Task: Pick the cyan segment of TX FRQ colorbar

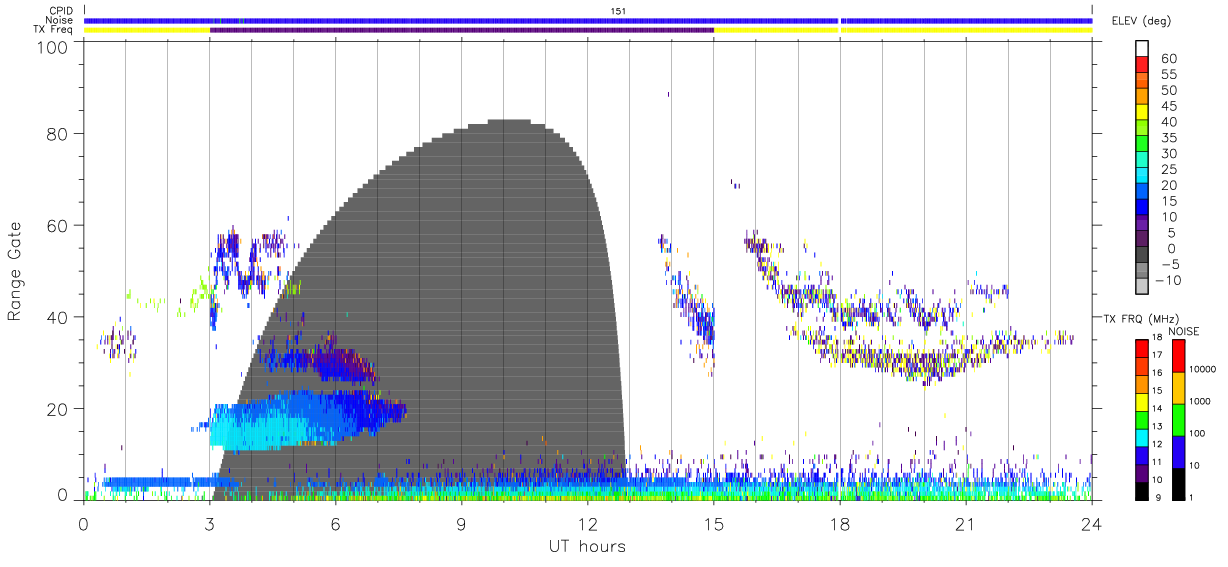Action: 1141,436
